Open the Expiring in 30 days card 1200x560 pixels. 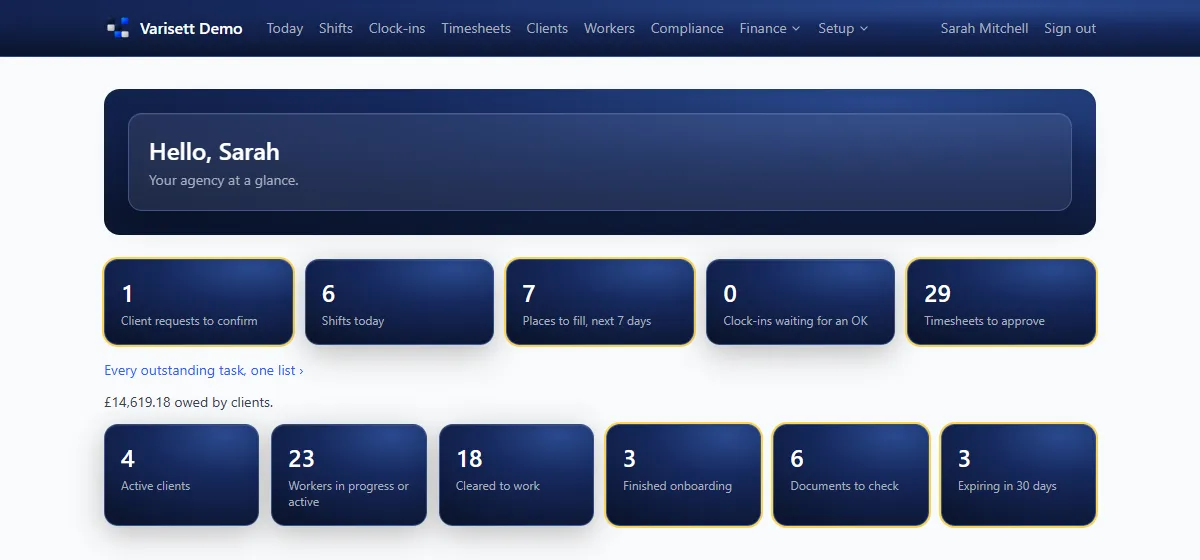(1018, 475)
